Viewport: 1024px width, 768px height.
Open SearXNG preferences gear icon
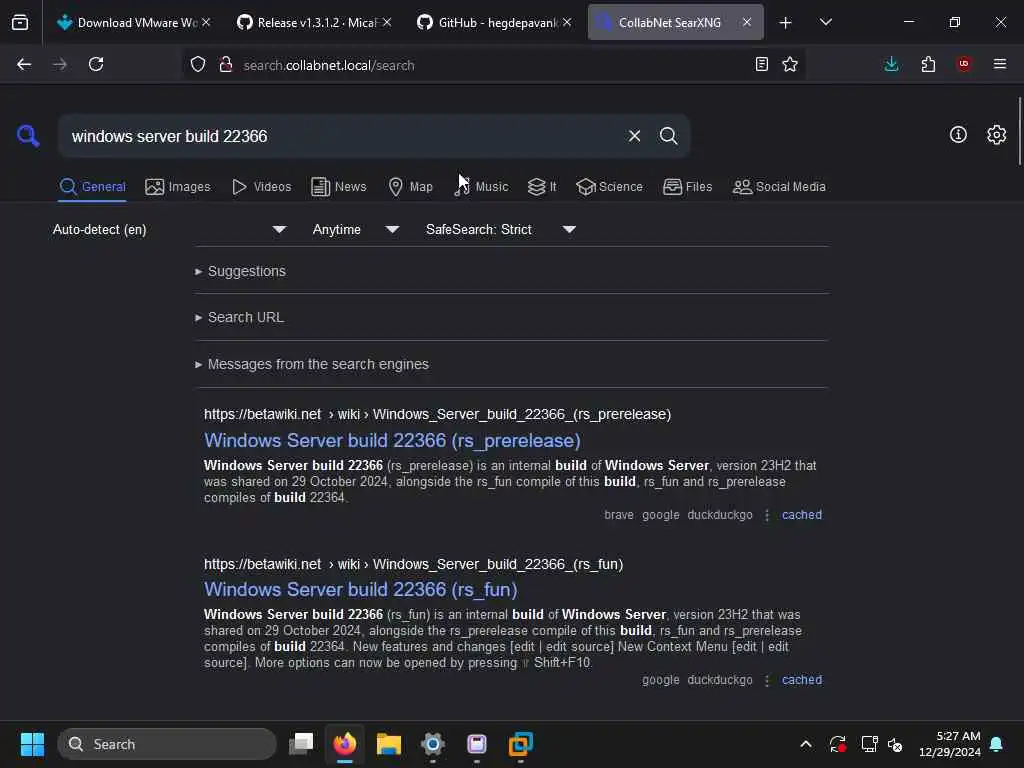(x=996, y=135)
